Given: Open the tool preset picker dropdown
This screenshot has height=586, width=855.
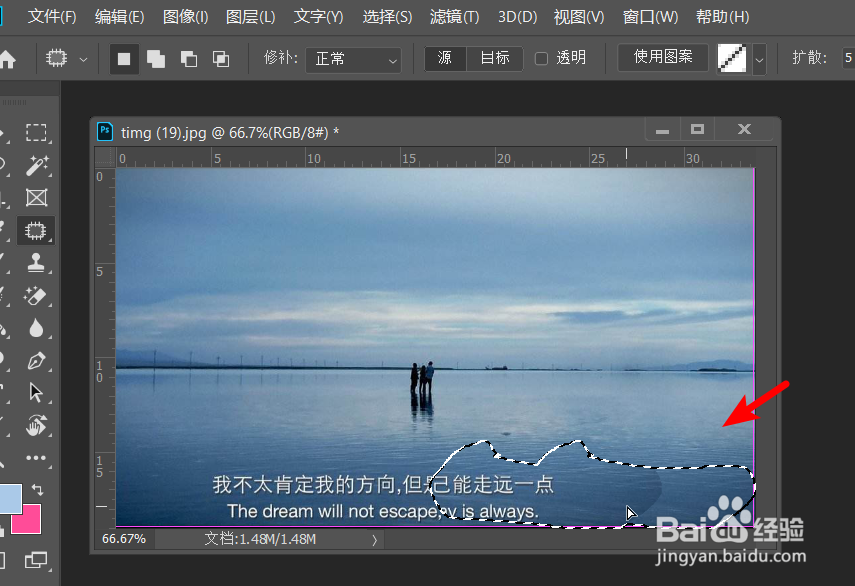Looking at the screenshot, I should click(83, 60).
